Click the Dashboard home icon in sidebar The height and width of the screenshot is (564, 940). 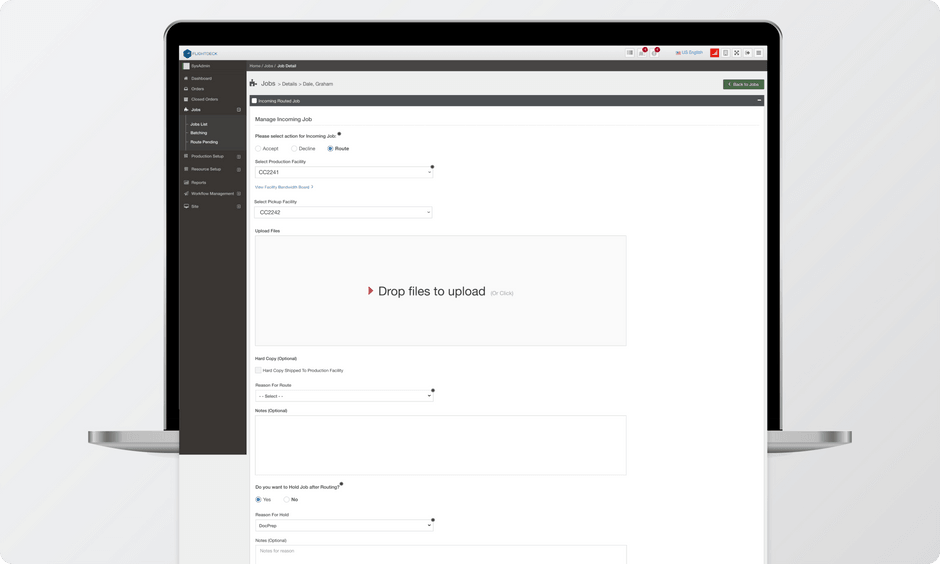pos(186,78)
